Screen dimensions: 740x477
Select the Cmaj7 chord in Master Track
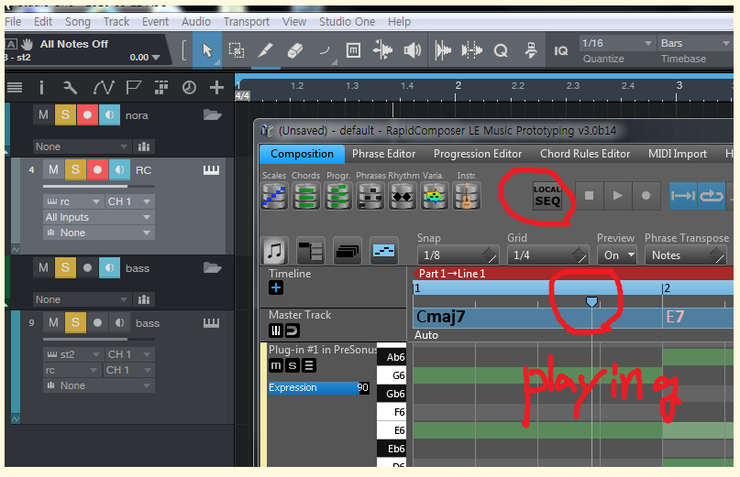[537, 317]
